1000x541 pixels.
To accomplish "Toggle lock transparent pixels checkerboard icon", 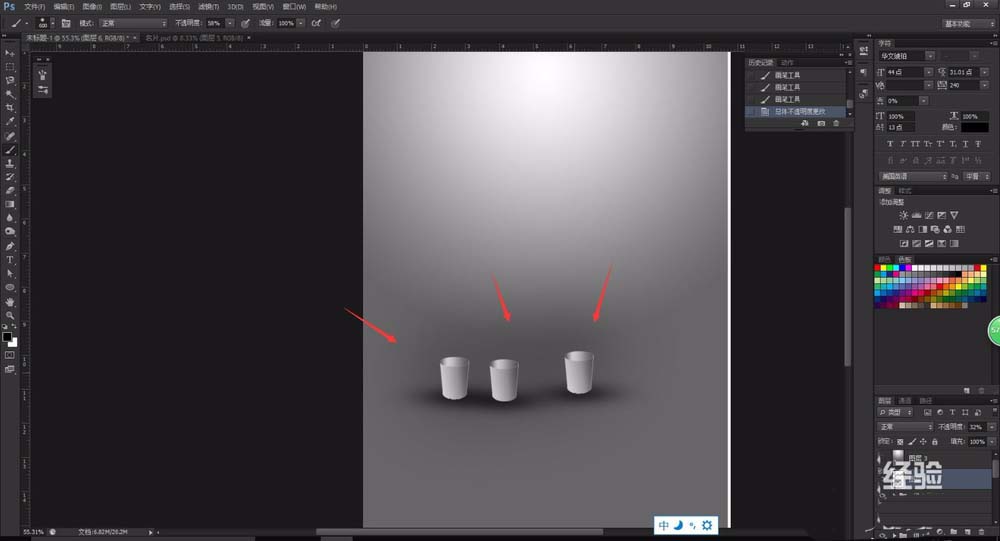I will [900, 441].
